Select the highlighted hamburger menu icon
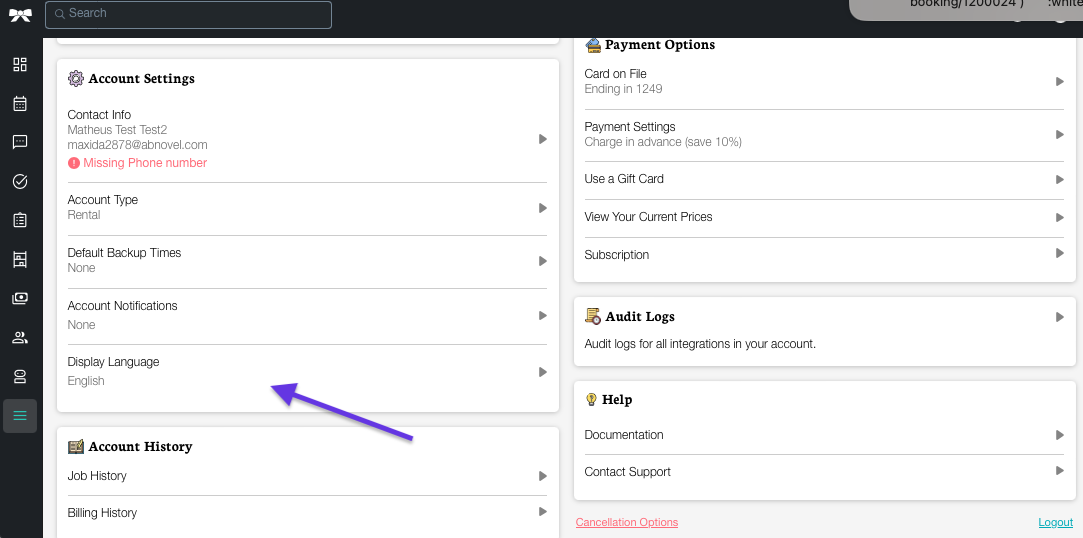Viewport: 1083px width, 538px height. coord(20,416)
